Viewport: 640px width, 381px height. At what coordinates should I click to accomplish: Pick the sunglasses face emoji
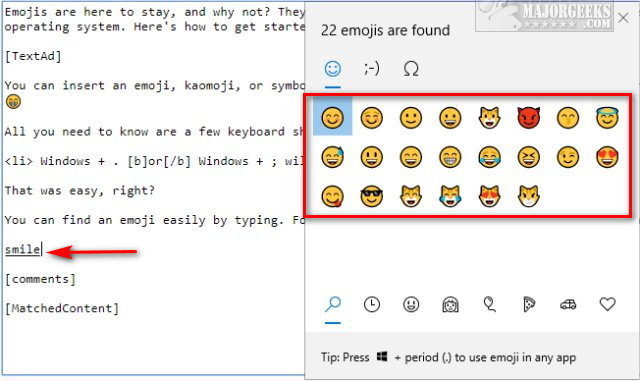pos(371,196)
